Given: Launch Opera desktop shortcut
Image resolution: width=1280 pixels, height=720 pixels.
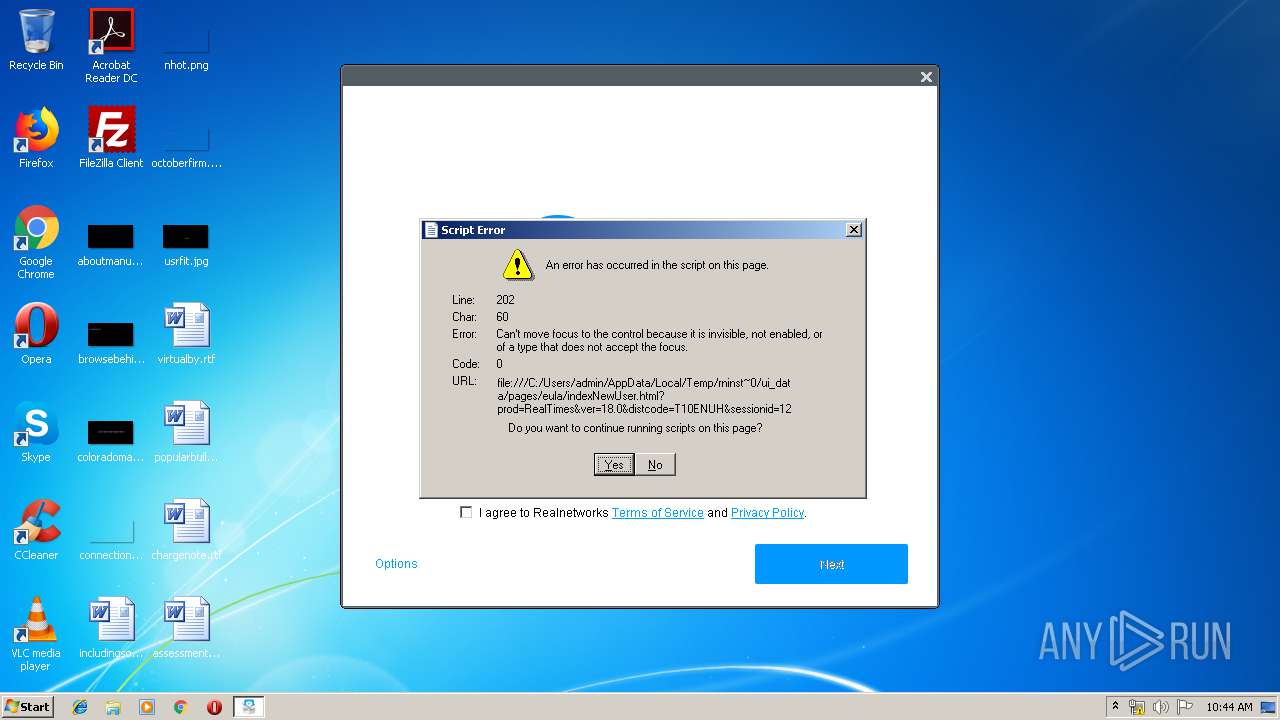Looking at the screenshot, I should pyautogui.click(x=36, y=334).
